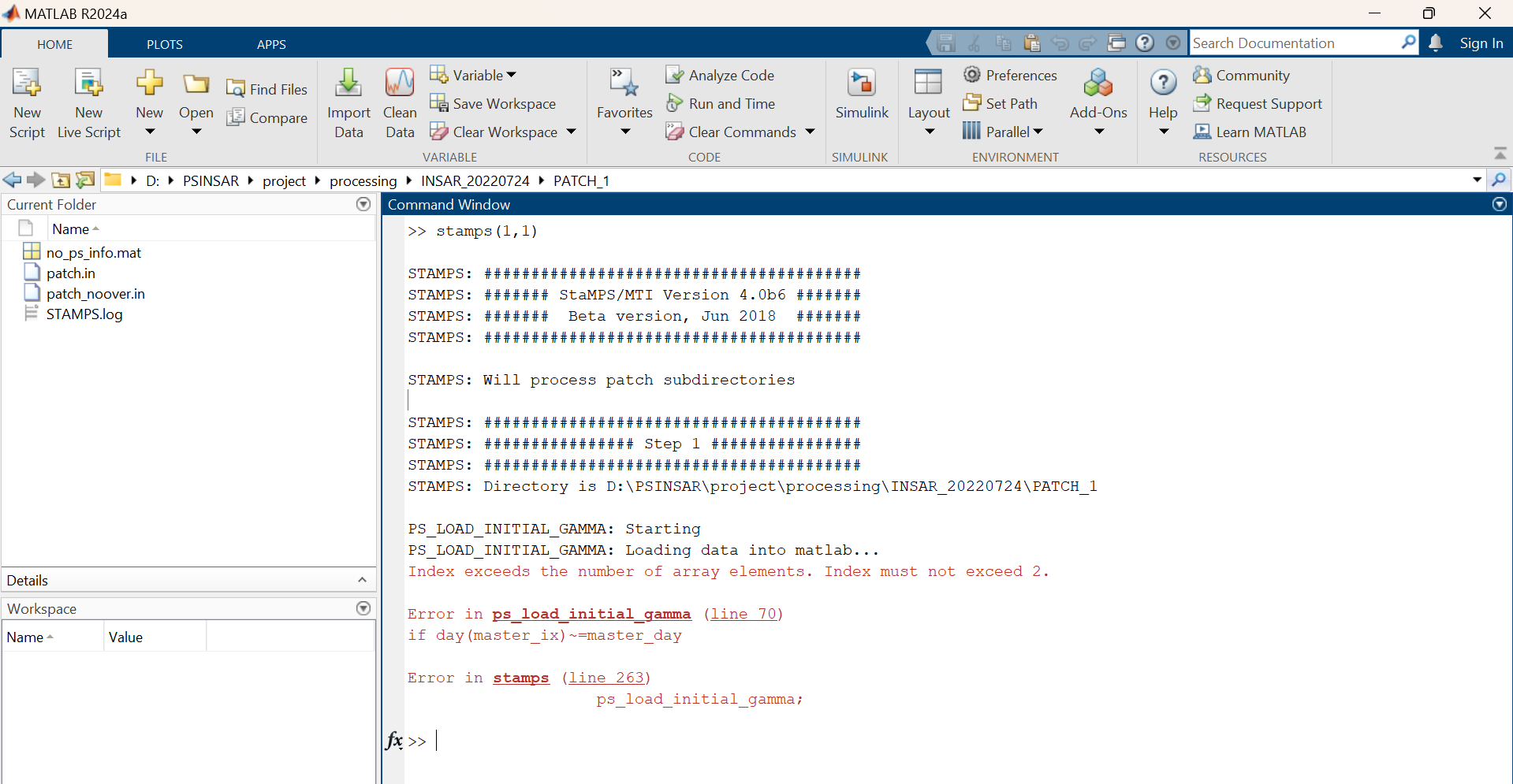
Task: Select patch.in file
Action: pos(70,273)
